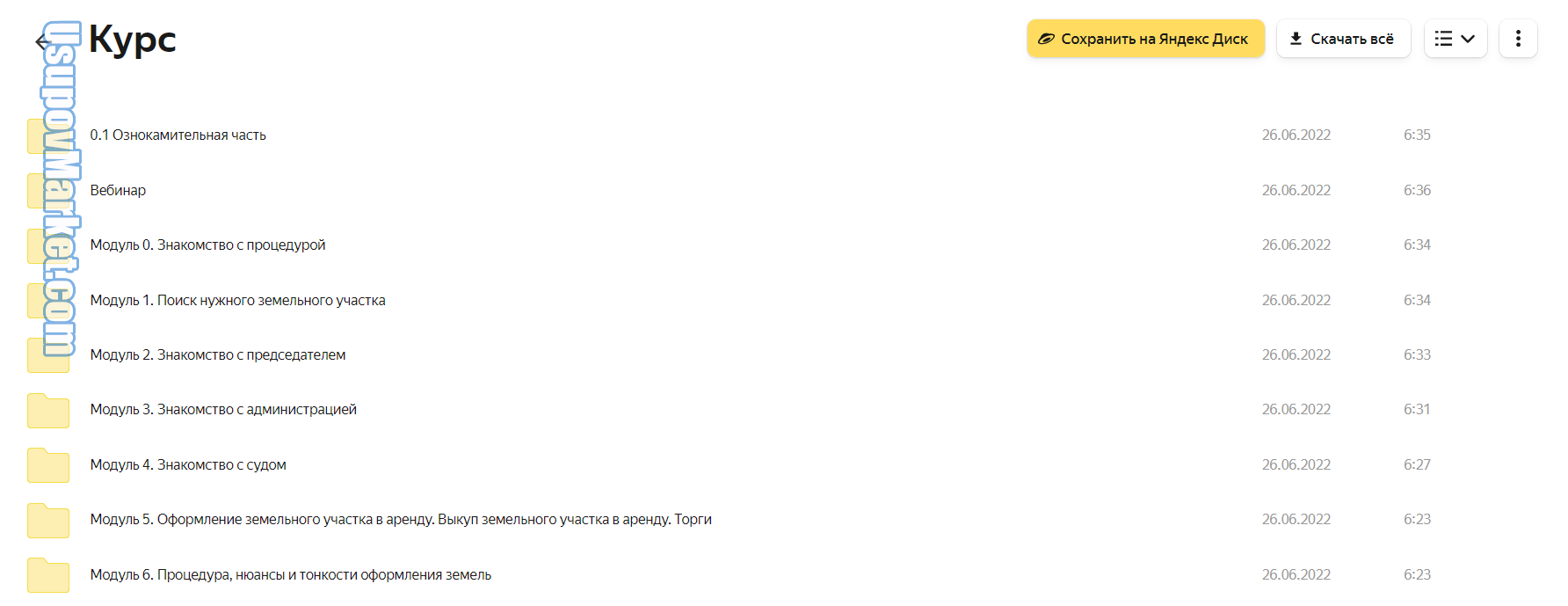Click the Курс page title
The width and height of the screenshot is (1568, 606).
133,40
